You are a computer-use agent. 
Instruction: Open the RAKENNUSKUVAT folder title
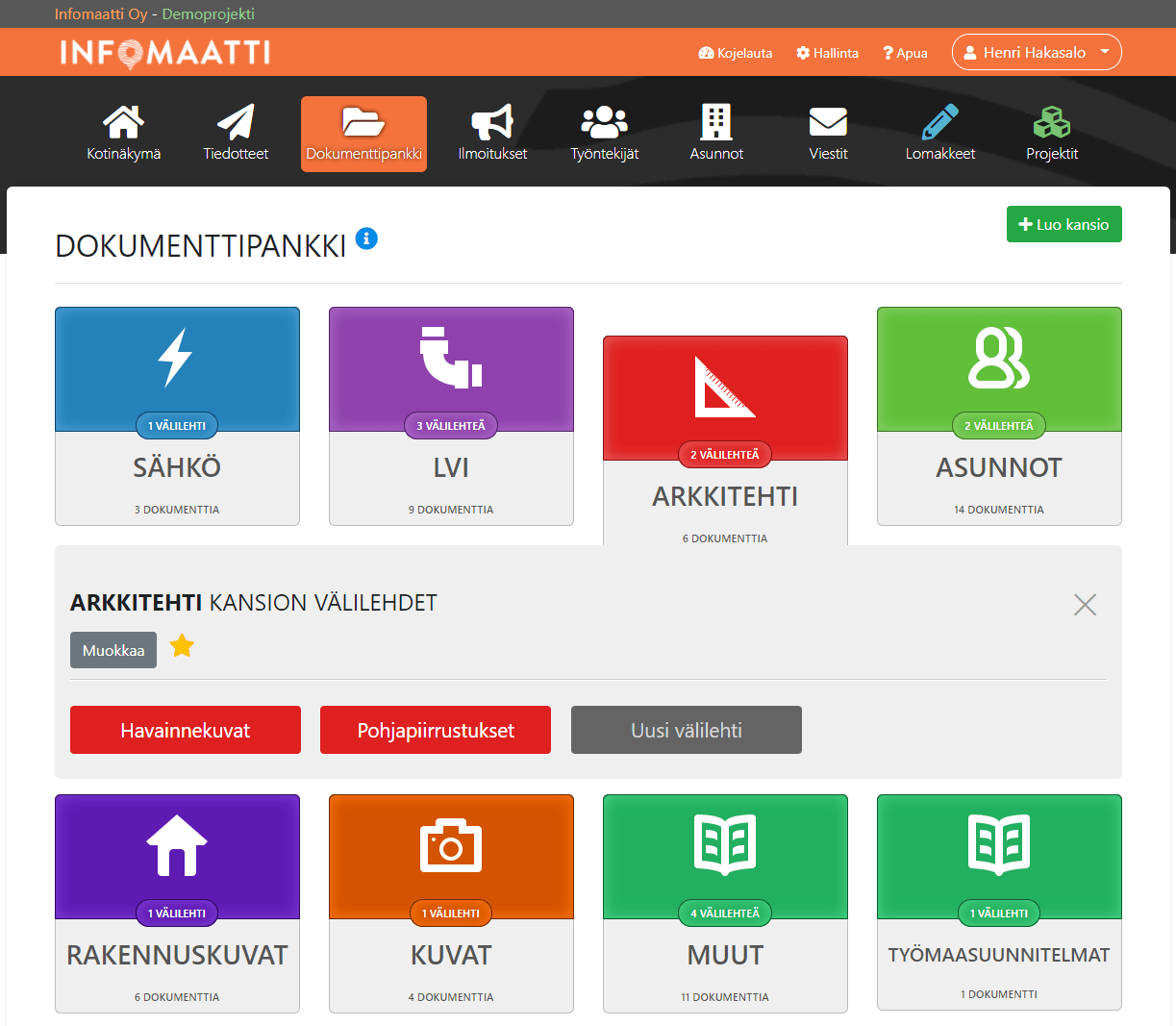177,955
